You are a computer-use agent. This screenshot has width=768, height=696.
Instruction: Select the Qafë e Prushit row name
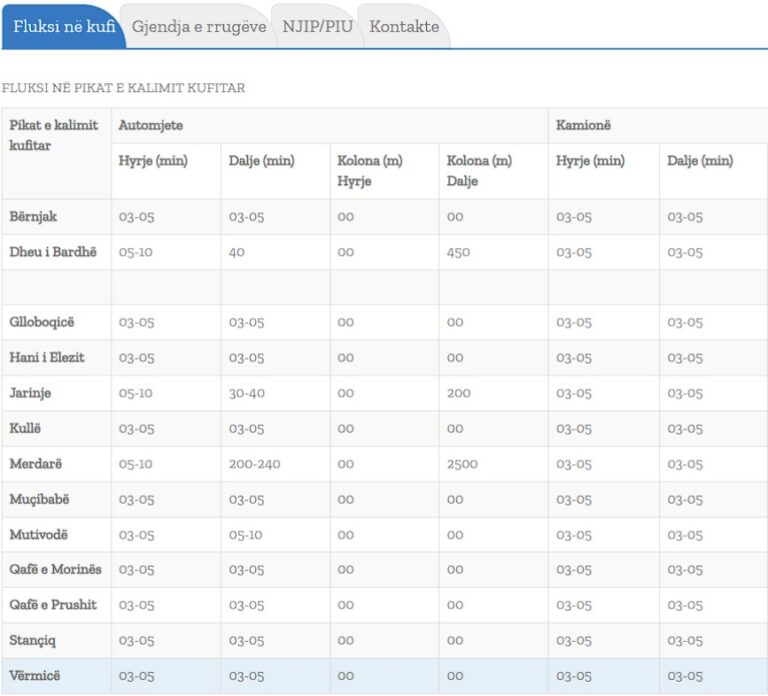[x=53, y=605]
